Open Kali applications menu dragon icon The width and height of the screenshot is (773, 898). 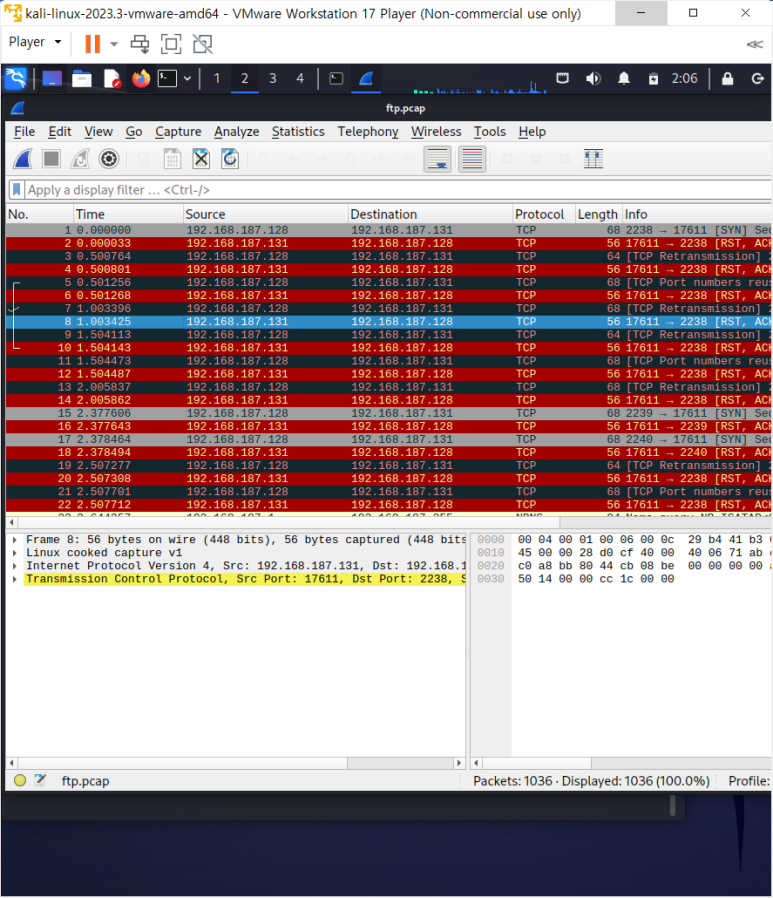coord(15,78)
